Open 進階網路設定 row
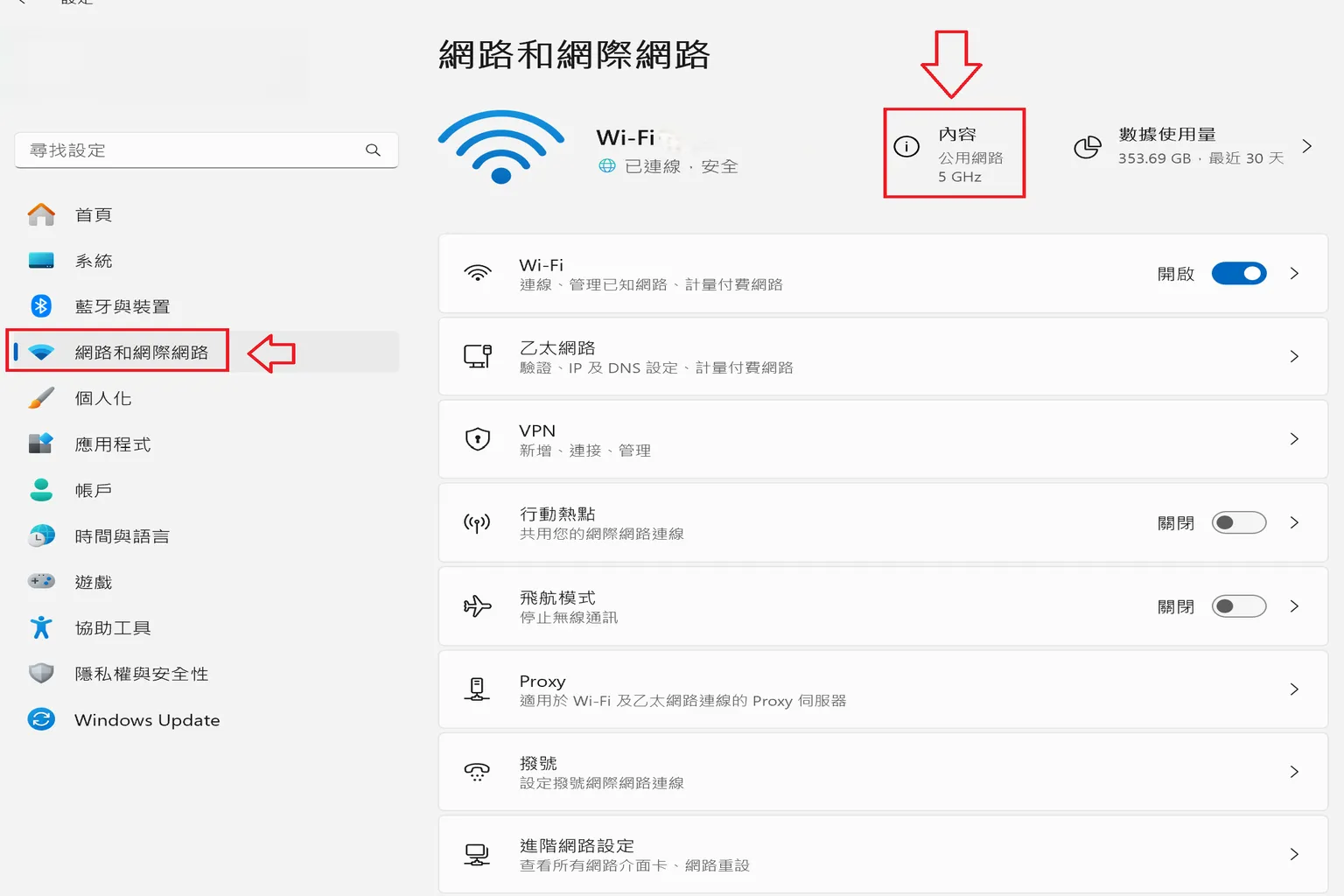Viewport: 1344px width, 896px height. 883,854
